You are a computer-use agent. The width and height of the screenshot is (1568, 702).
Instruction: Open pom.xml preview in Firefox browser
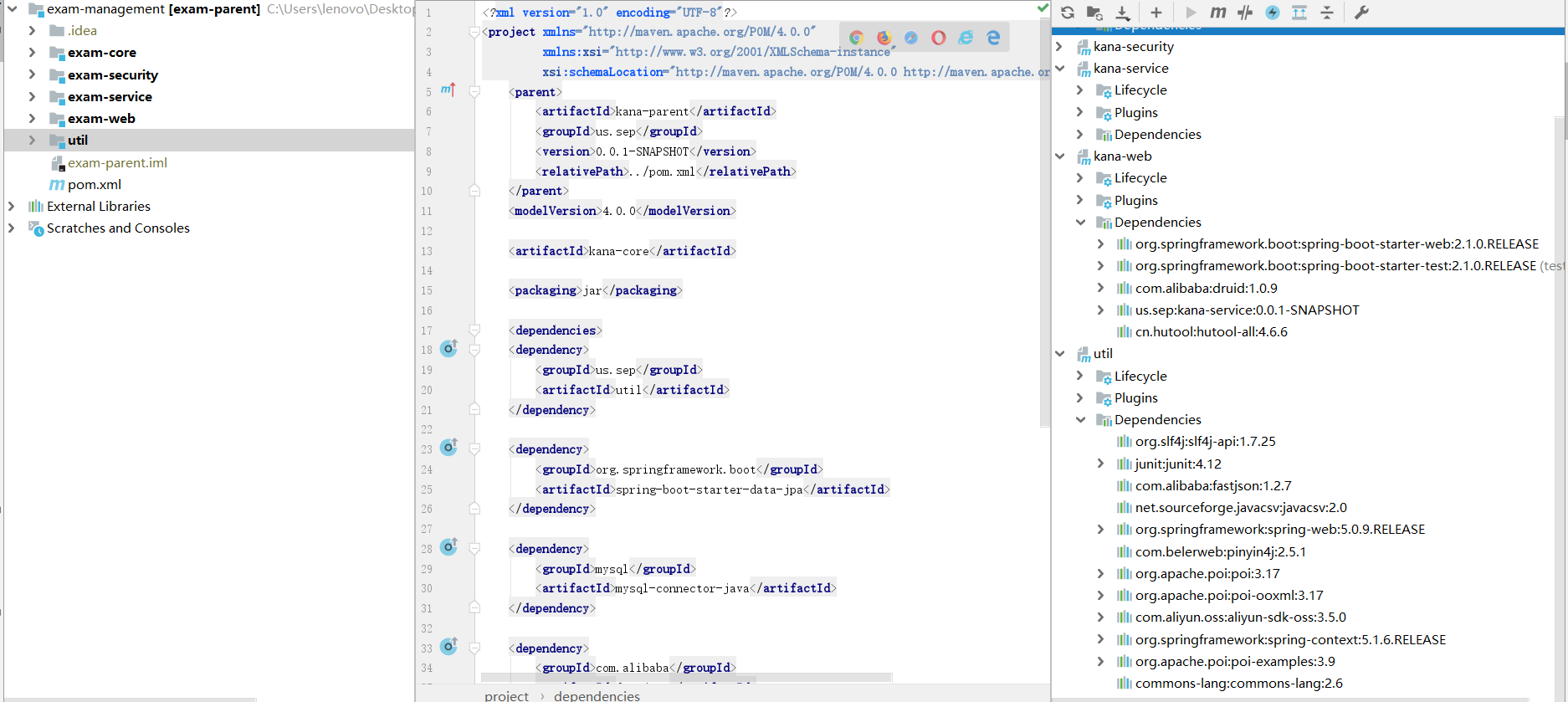point(884,38)
